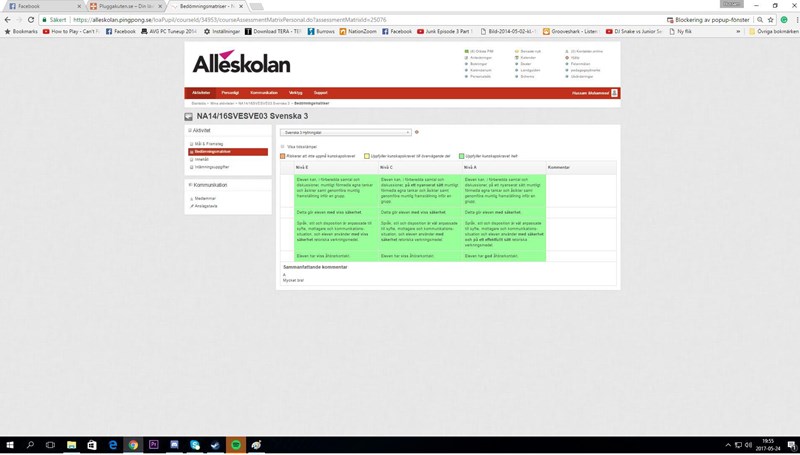This screenshot has width=800, height=455.
Task: Open Steam from the Windows taskbar
Action: tap(215, 444)
